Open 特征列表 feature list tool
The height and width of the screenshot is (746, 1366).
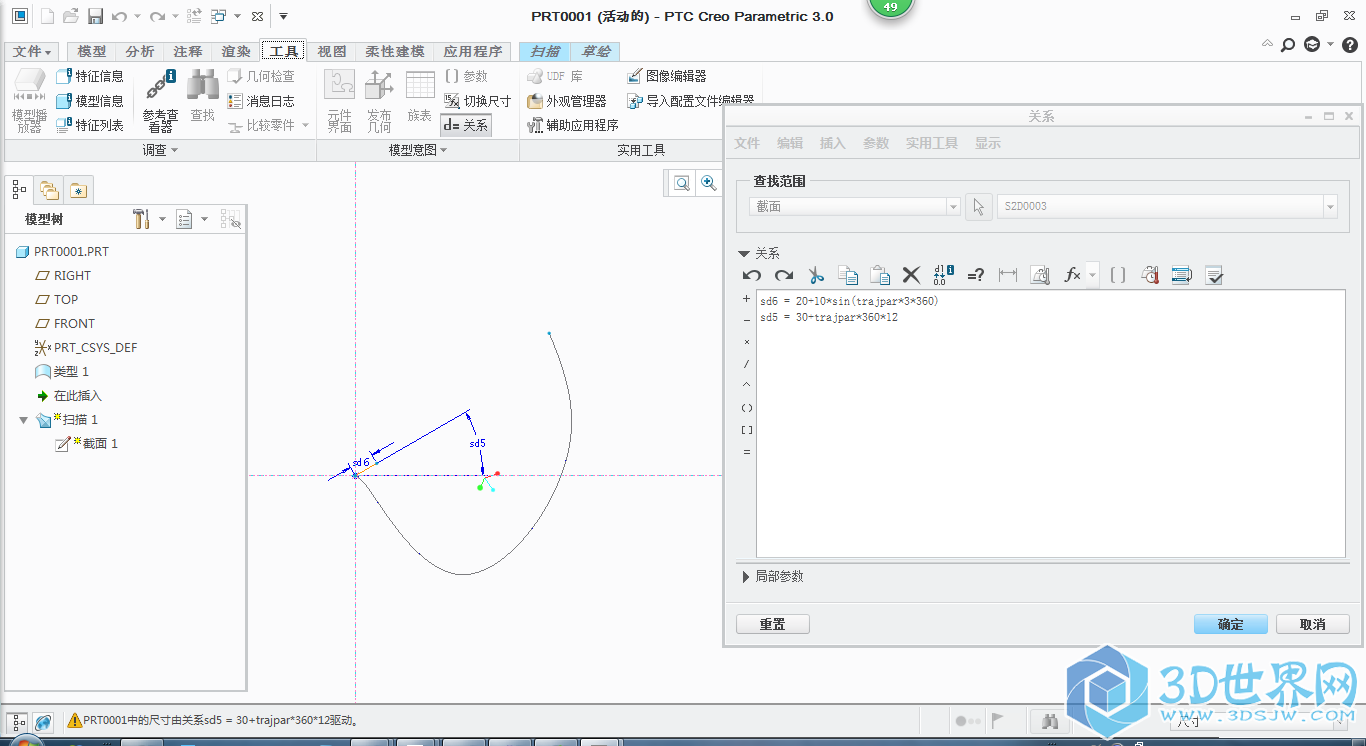tap(90, 125)
